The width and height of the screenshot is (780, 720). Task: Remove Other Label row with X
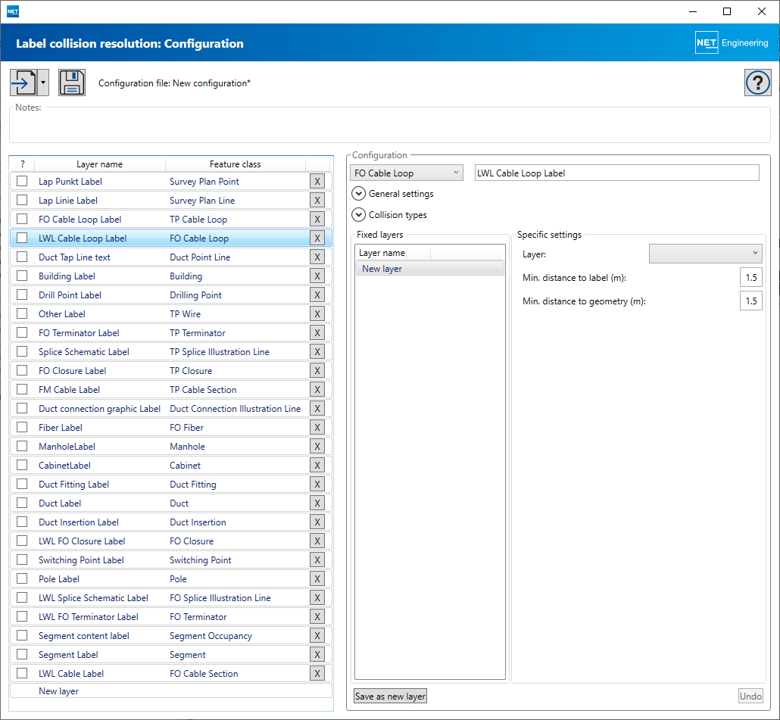point(317,313)
